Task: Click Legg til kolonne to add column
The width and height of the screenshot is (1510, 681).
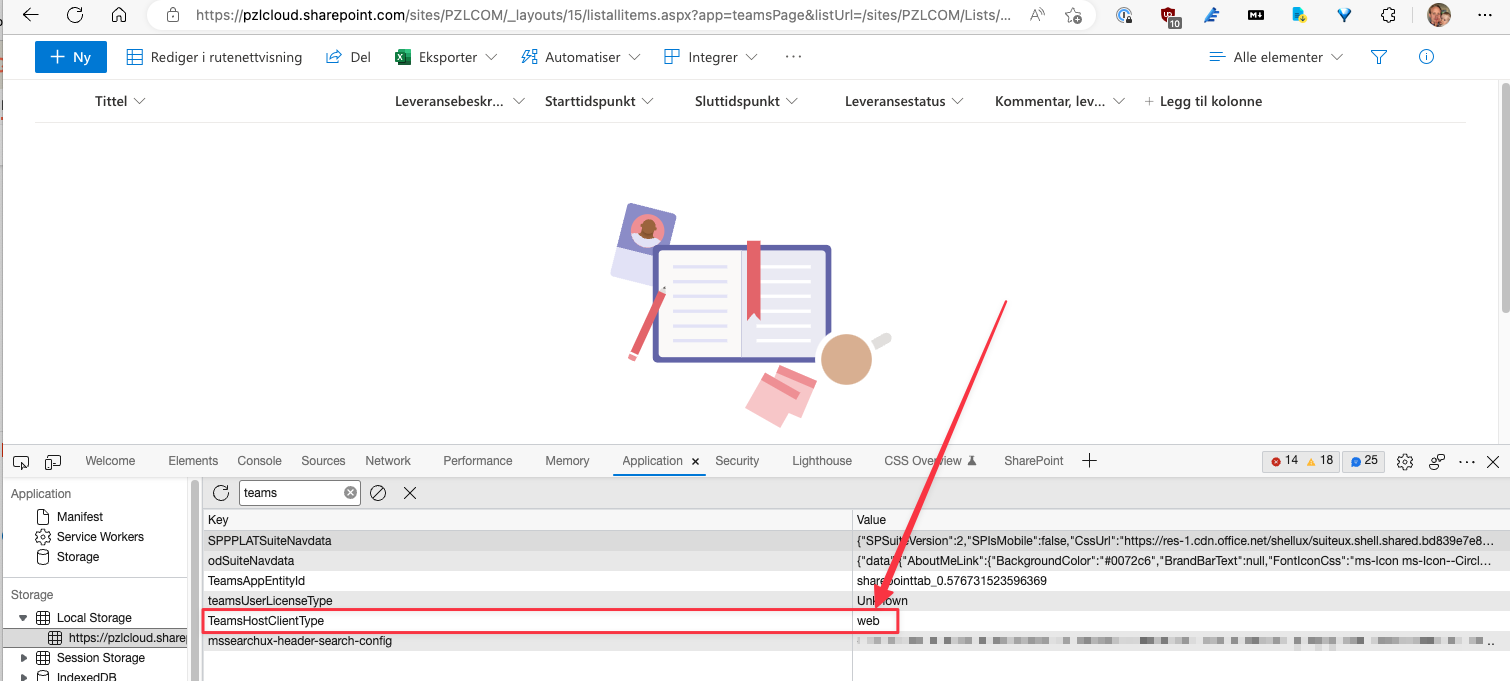Action: pyautogui.click(x=1203, y=101)
